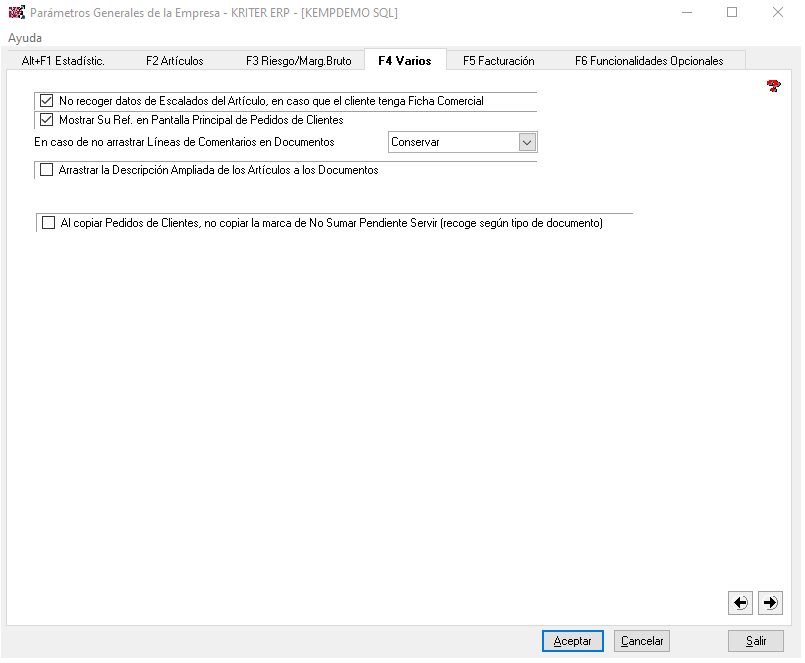Go to F3 Riesgo/Marg.Bruto tab
Screen dimensions: 805x663
point(299,61)
